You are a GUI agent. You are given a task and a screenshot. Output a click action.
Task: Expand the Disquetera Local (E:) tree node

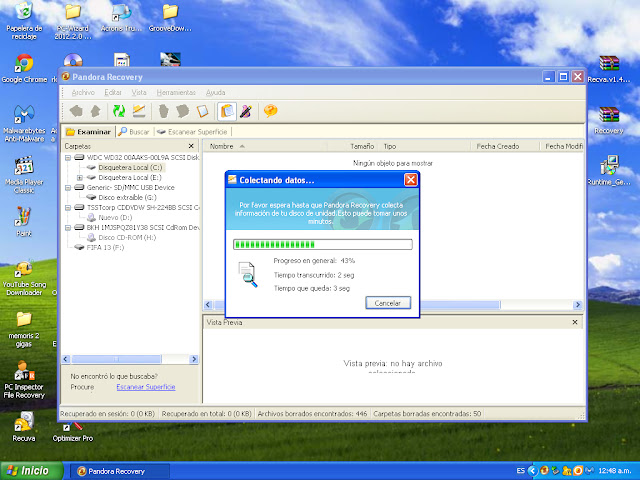pos(80,178)
